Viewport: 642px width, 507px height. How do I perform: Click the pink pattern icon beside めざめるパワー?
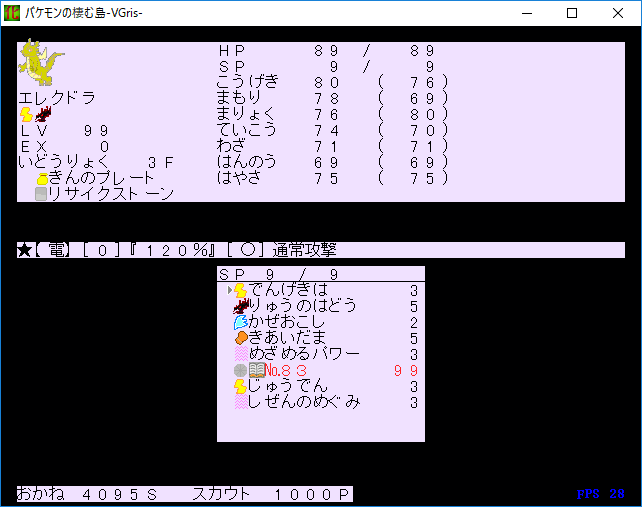(x=241, y=354)
